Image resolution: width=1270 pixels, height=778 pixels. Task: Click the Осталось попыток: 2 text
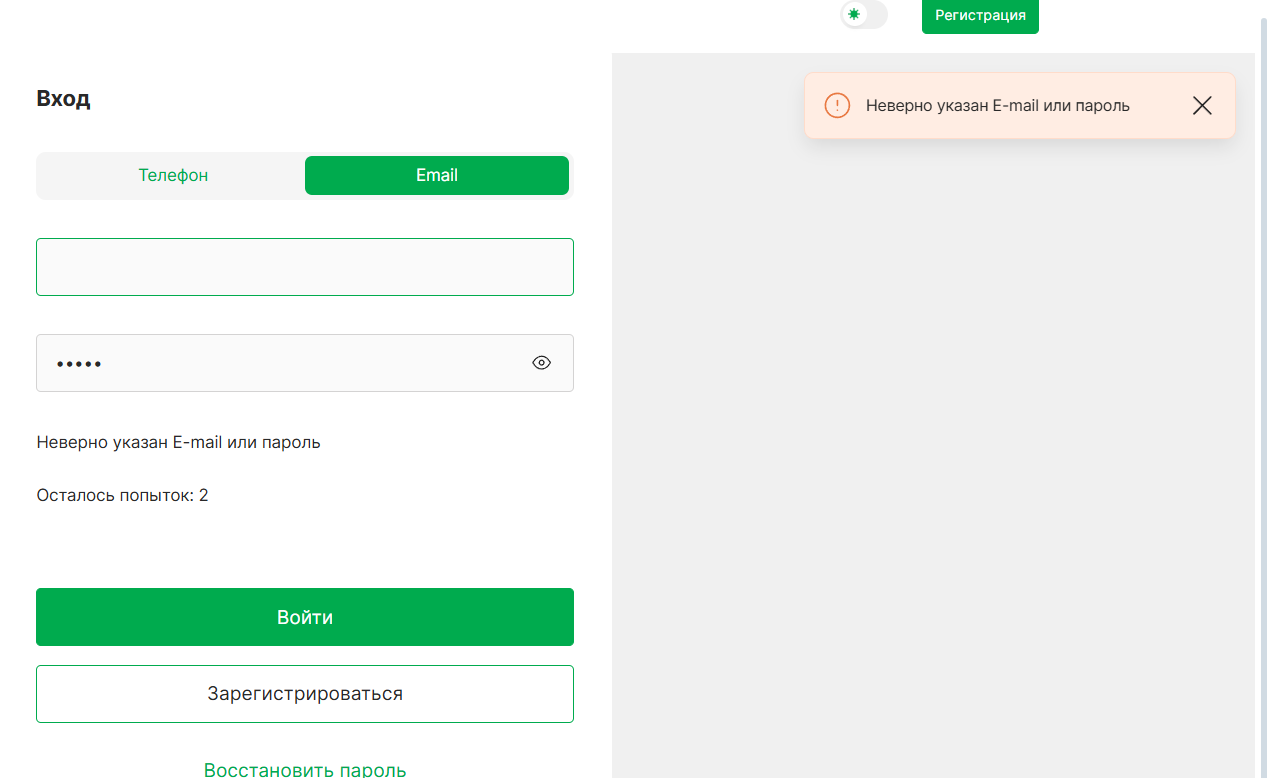pyautogui.click(x=122, y=495)
